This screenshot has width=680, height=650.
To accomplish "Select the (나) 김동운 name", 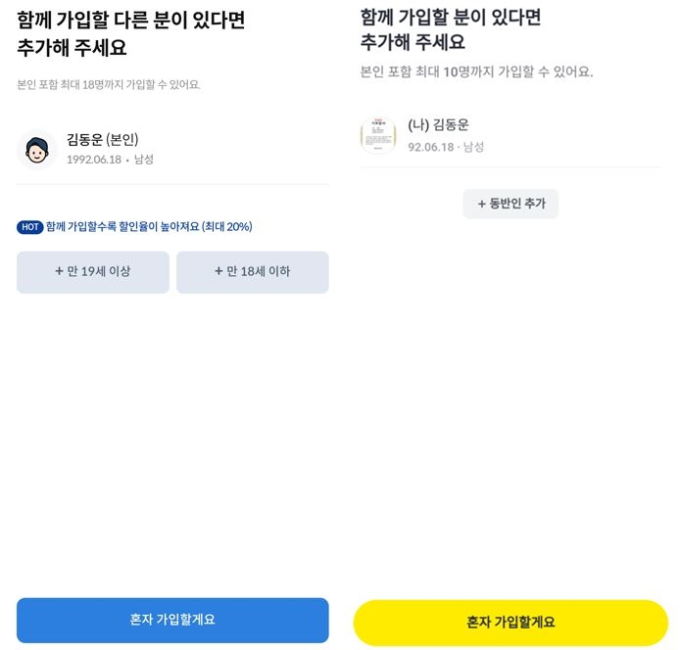I will [x=438, y=125].
